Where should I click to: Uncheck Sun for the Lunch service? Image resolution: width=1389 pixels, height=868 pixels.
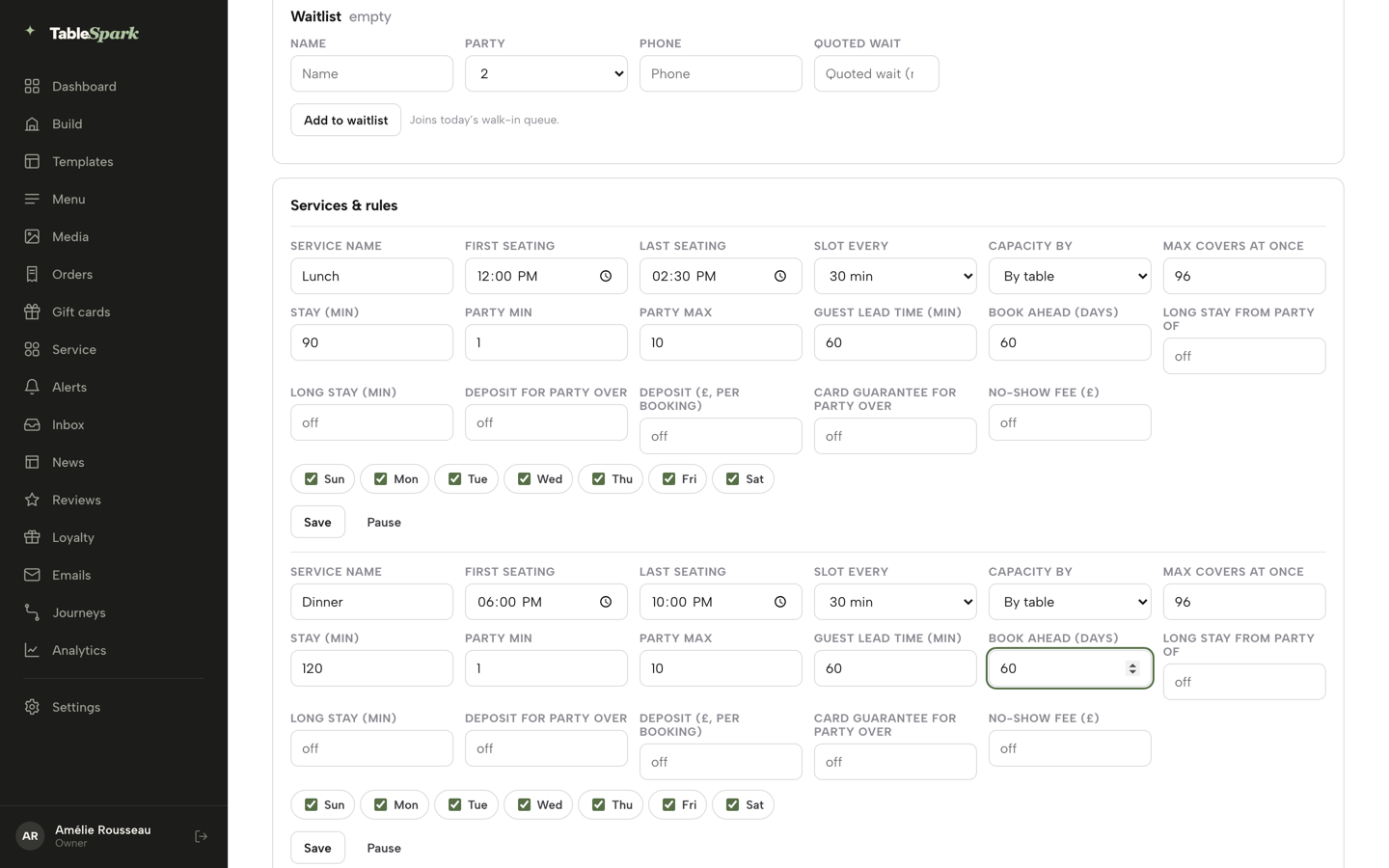click(311, 478)
